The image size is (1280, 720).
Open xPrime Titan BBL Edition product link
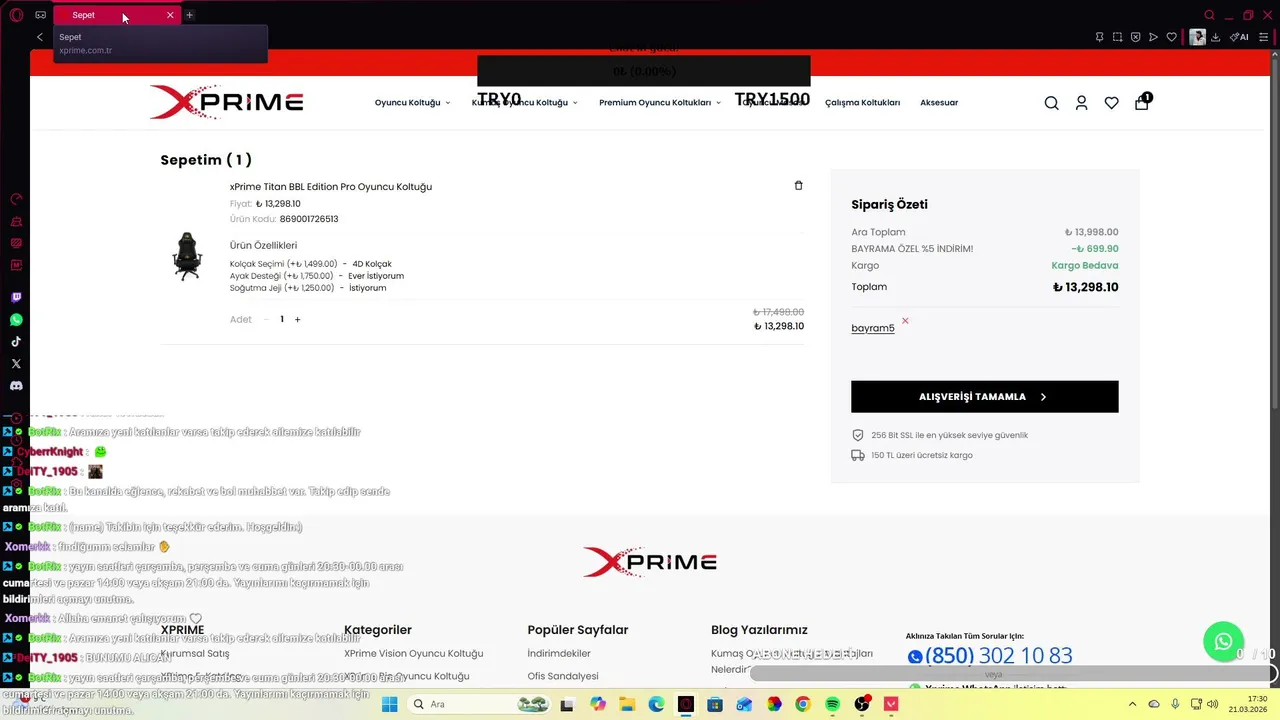tap(331, 187)
